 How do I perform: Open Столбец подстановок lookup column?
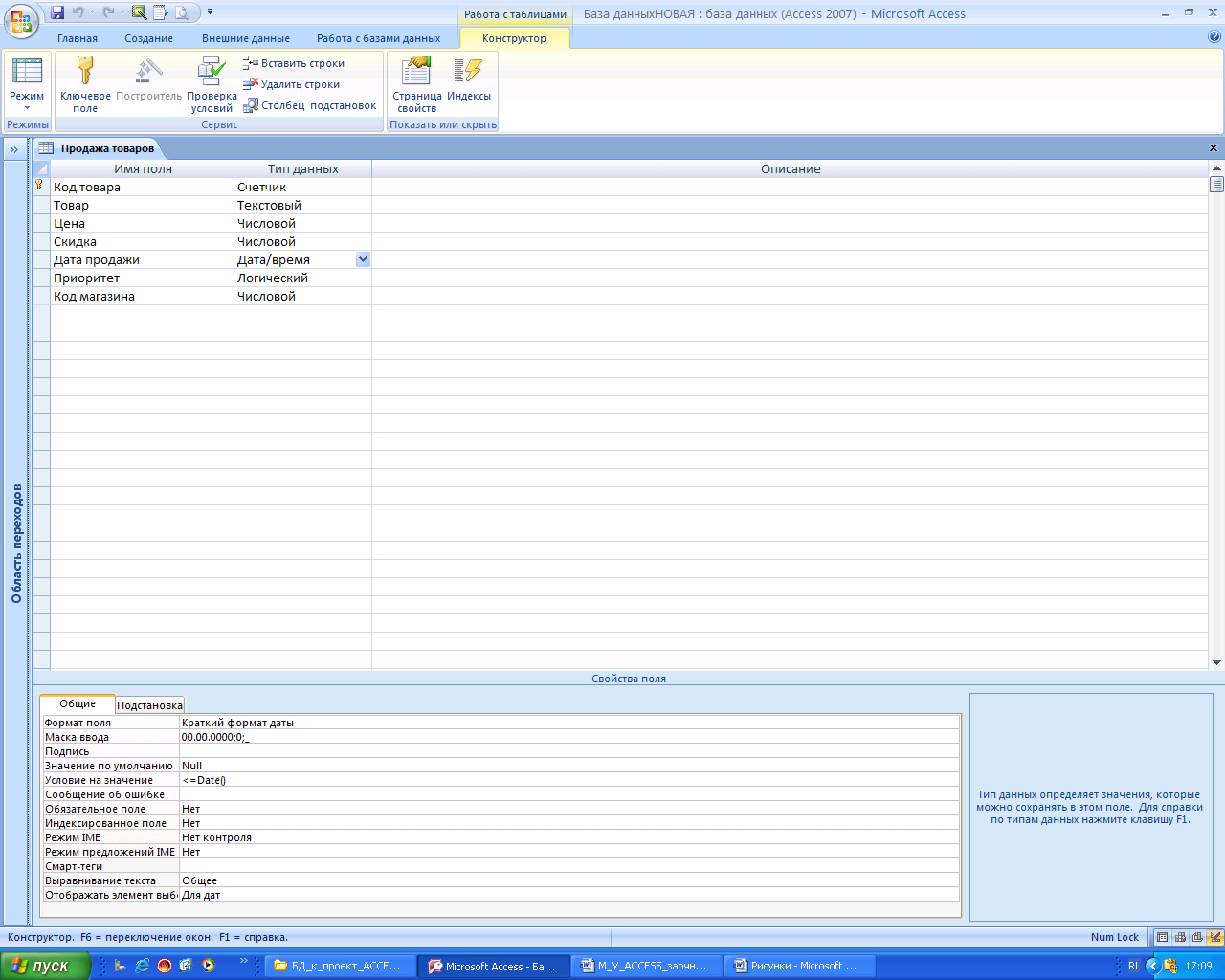point(310,105)
